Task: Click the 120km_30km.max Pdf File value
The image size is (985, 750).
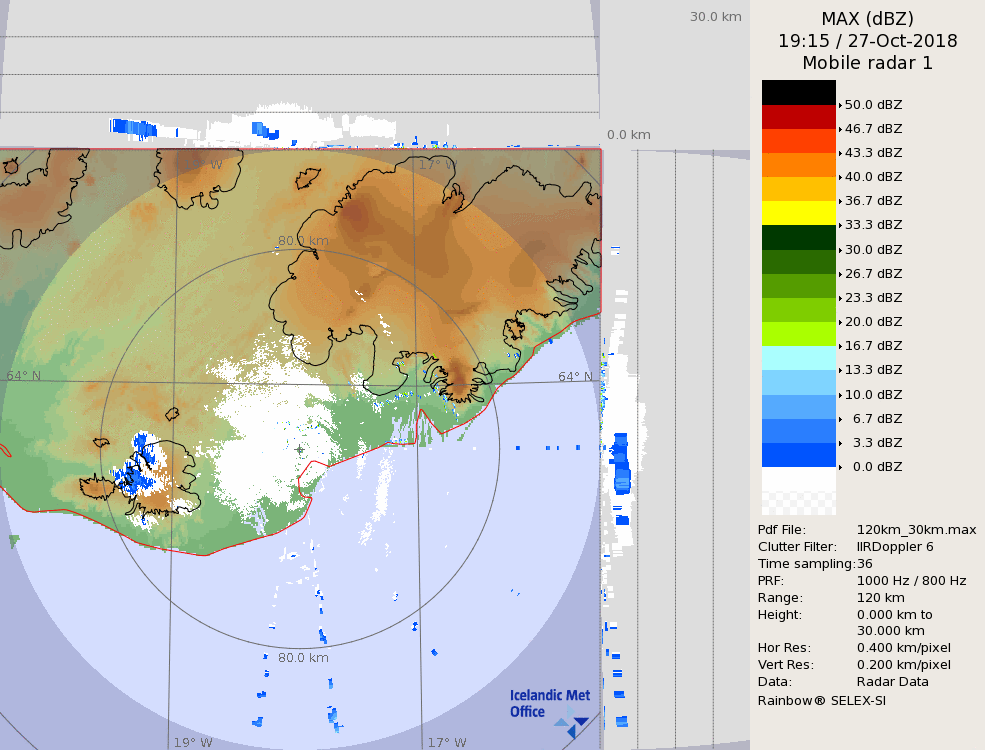Action: [x=916, y=530]
